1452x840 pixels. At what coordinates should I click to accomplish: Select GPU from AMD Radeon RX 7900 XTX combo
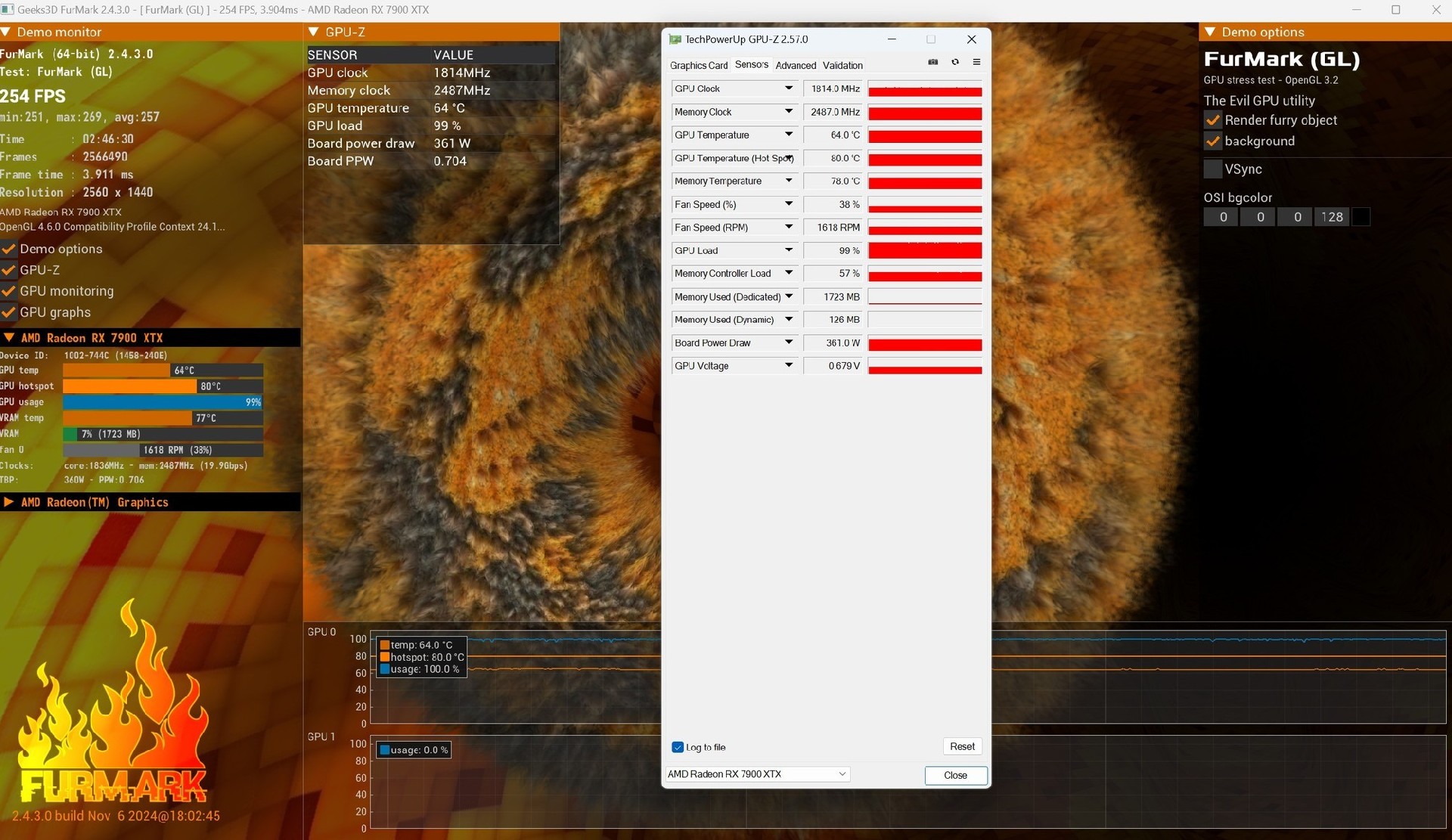pyautogui.click(x=757, y=774)
